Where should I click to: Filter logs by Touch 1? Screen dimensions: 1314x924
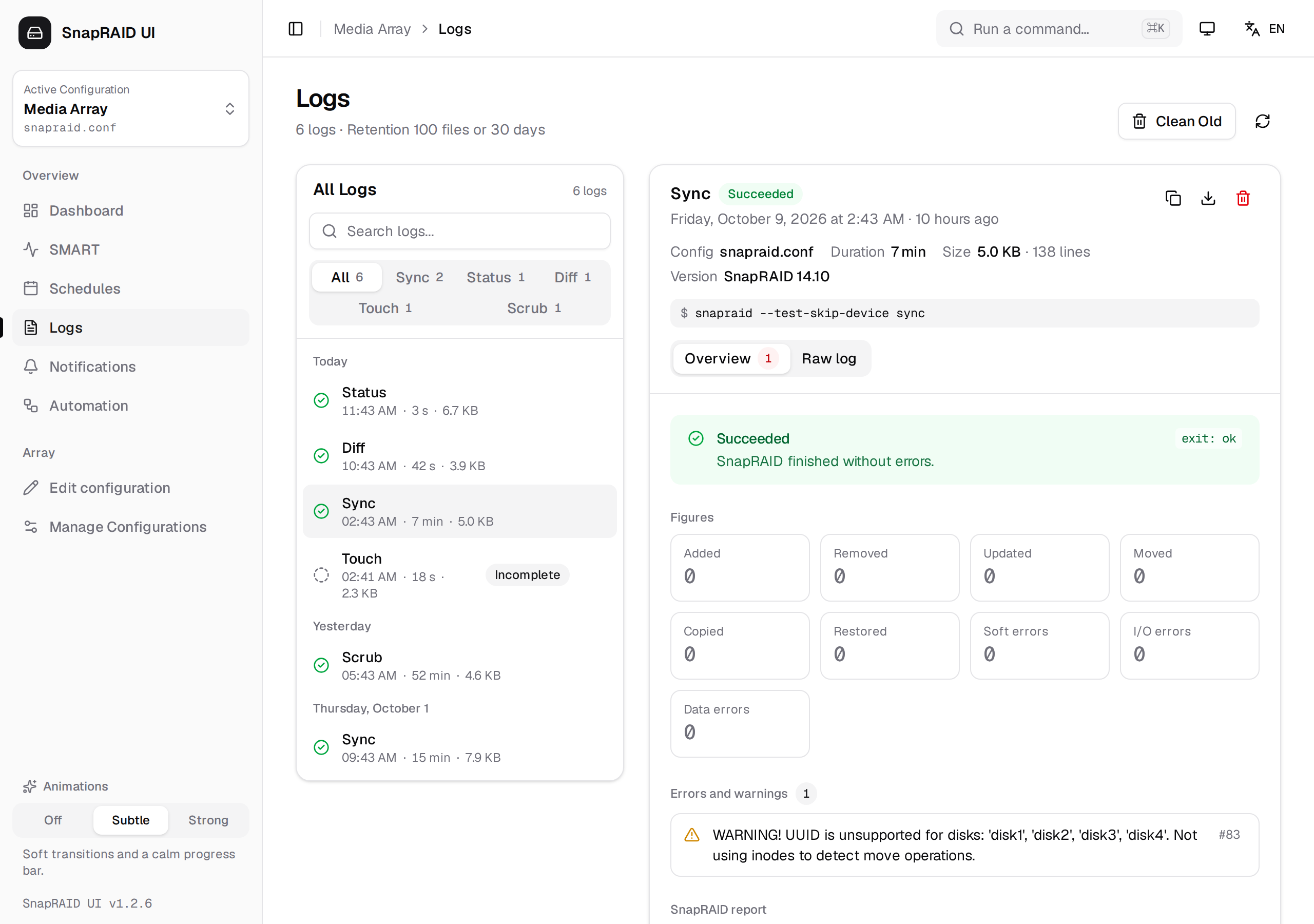click(385, 308)
